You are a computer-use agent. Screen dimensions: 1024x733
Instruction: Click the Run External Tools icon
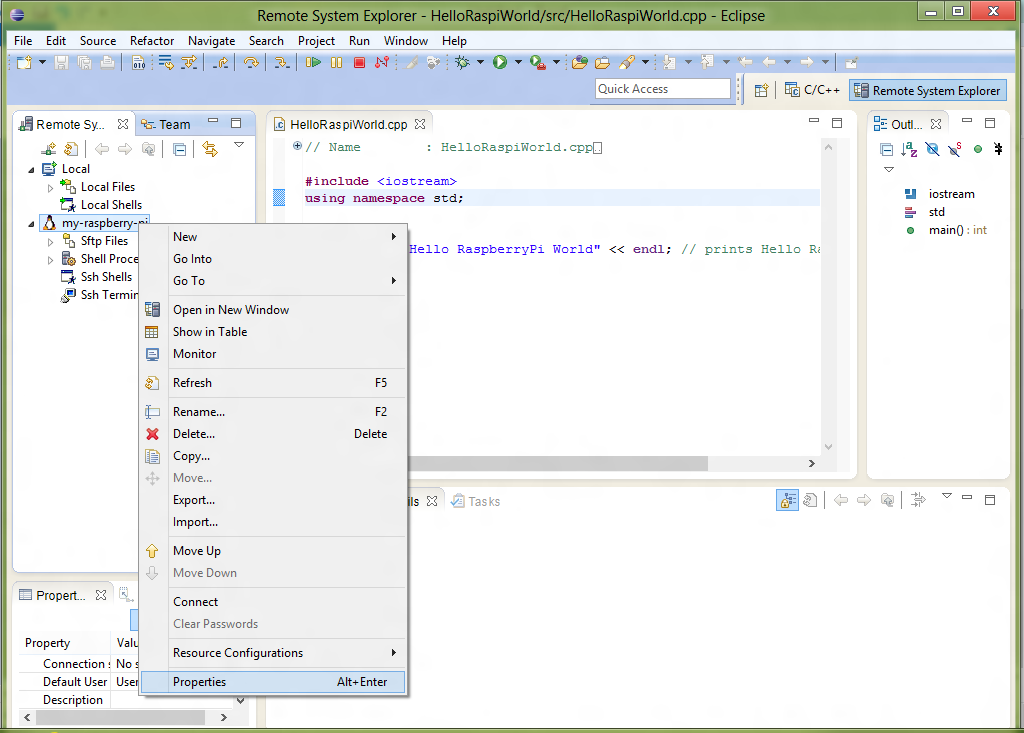(x=537, y=63)
